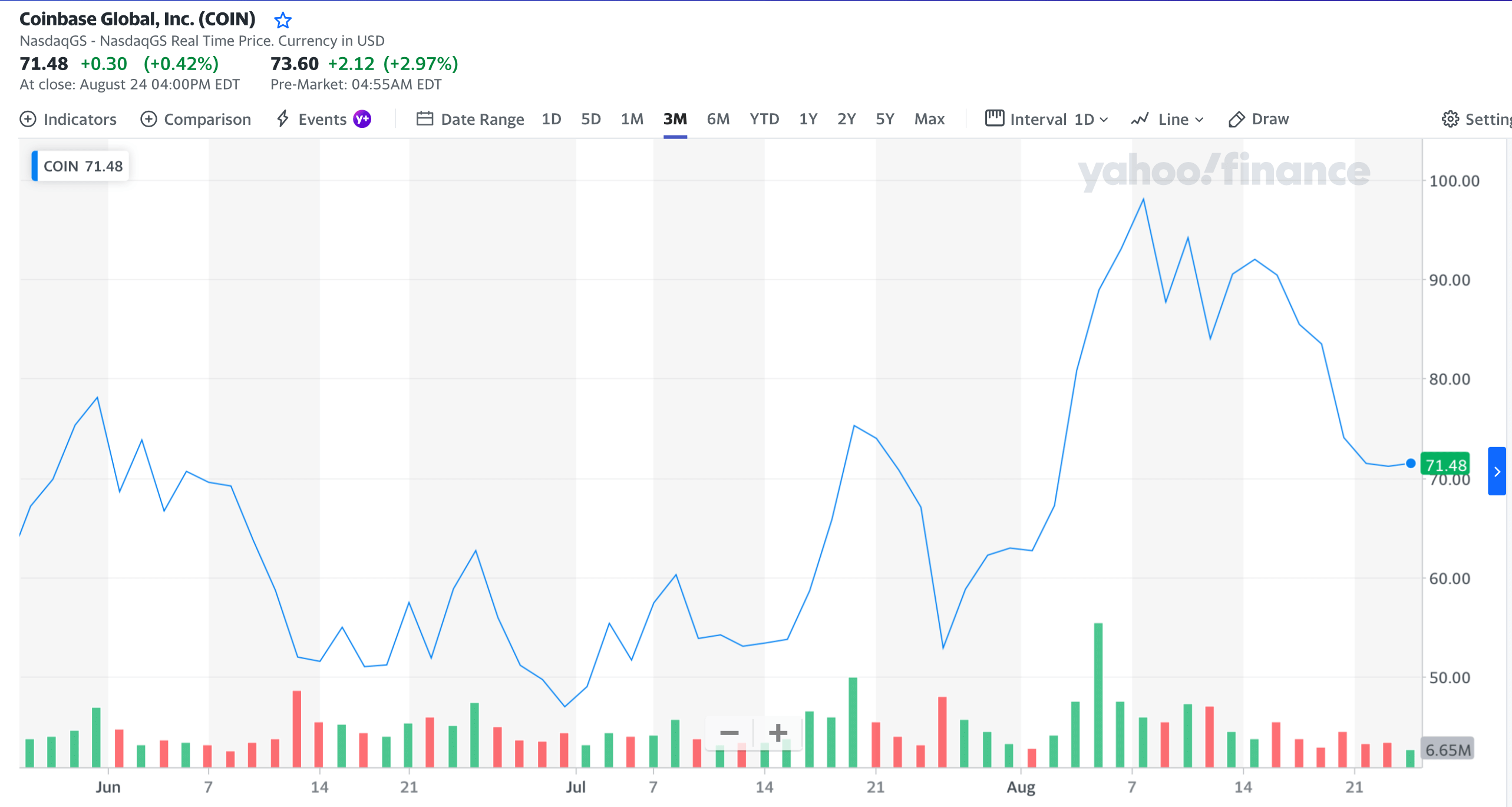Click the Comparison plus circle icon
This screenshot has width=1512, height=807.
[148, 119]
